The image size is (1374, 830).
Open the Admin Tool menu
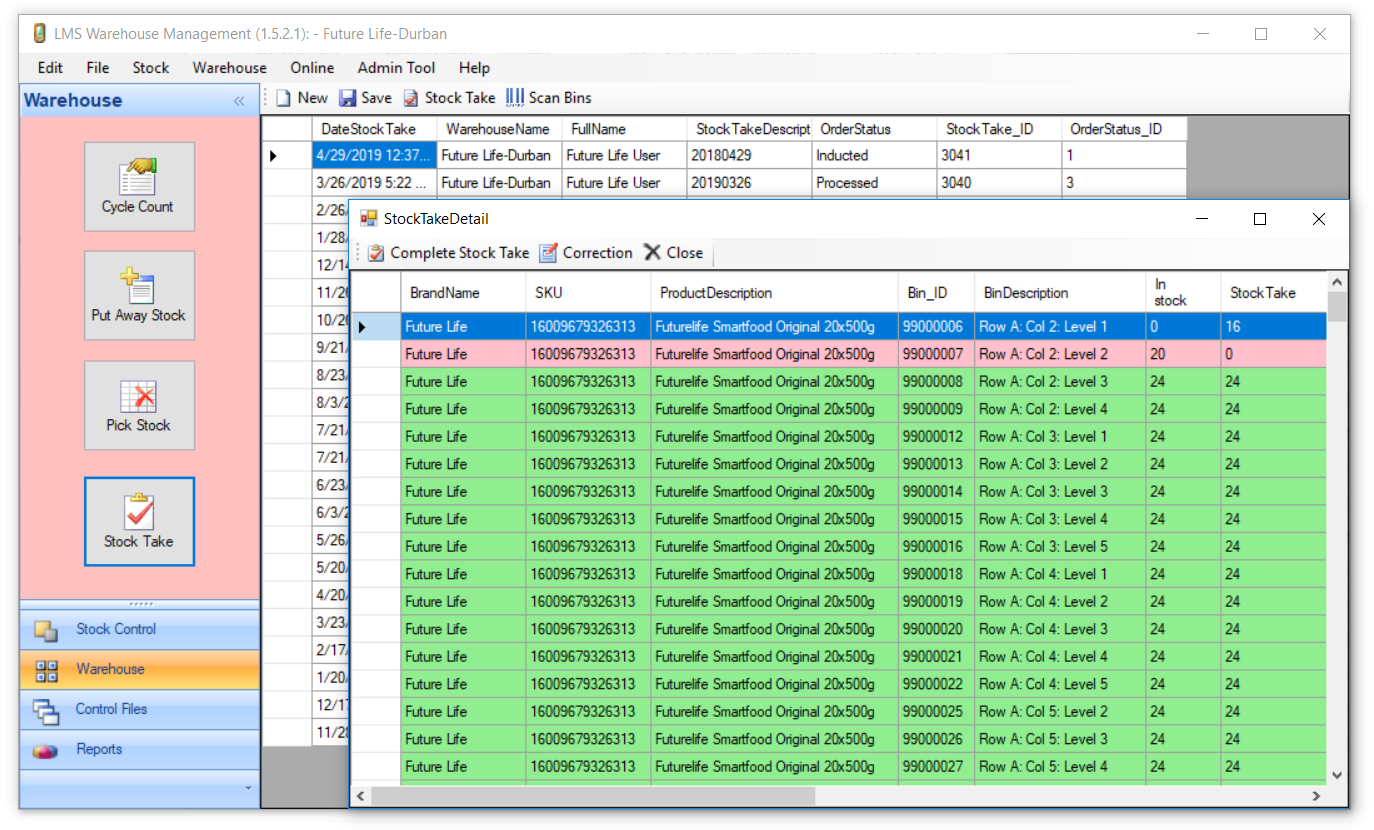396,68
